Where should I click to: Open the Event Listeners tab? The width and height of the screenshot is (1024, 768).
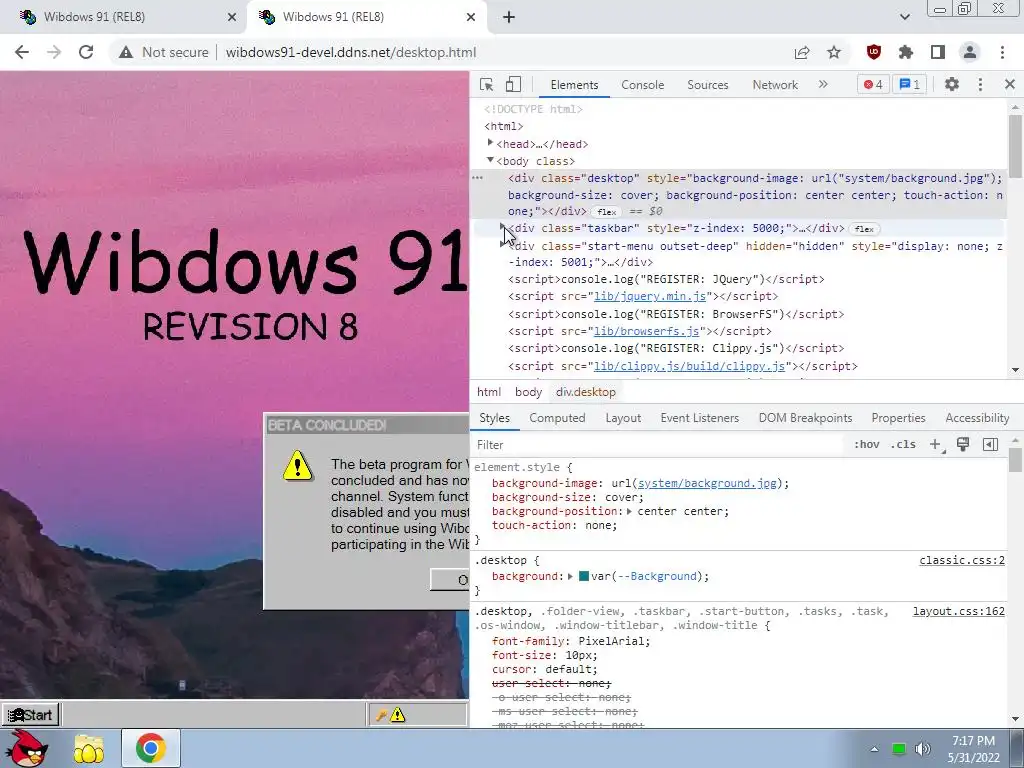click(699, 418)
